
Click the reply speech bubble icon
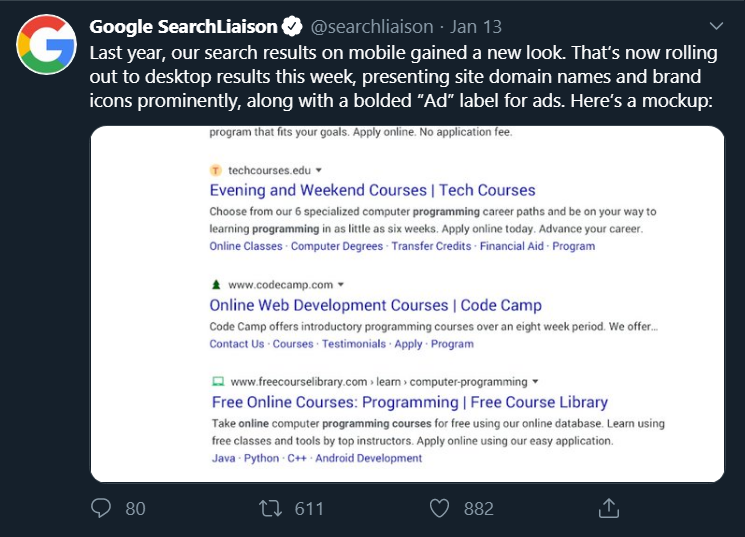click(x=101, y=508)
